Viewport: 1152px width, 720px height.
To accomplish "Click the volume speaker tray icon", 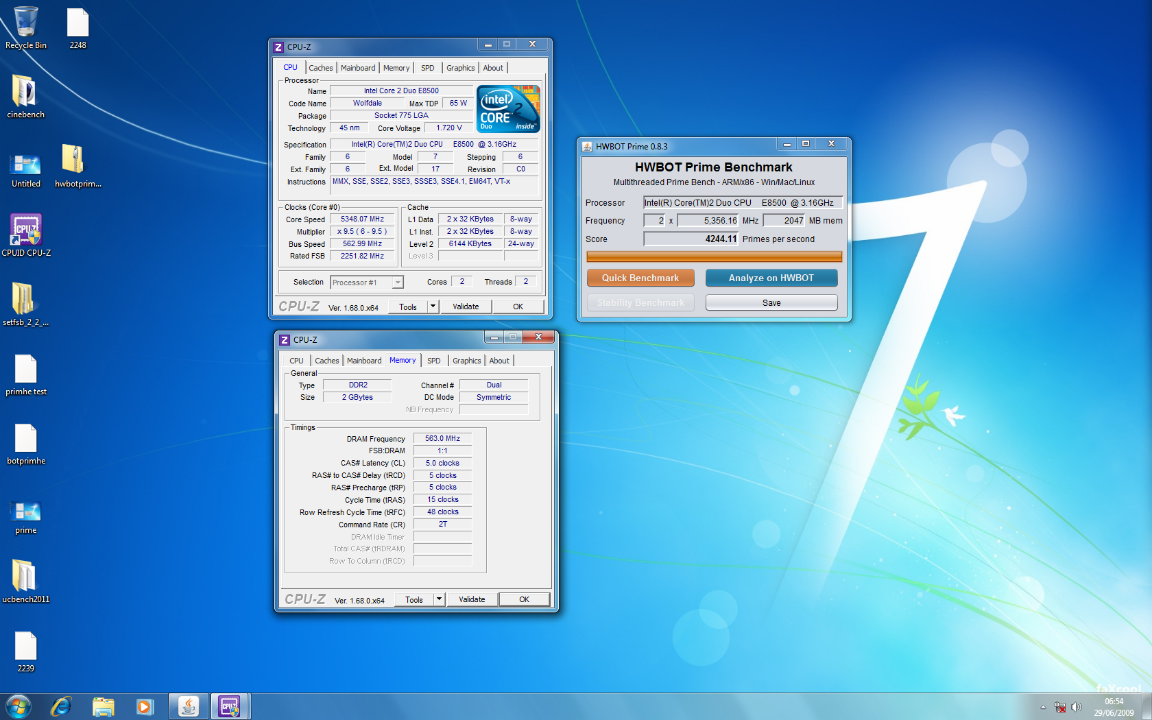I will pyautogui.click(x=1076, y=708).
